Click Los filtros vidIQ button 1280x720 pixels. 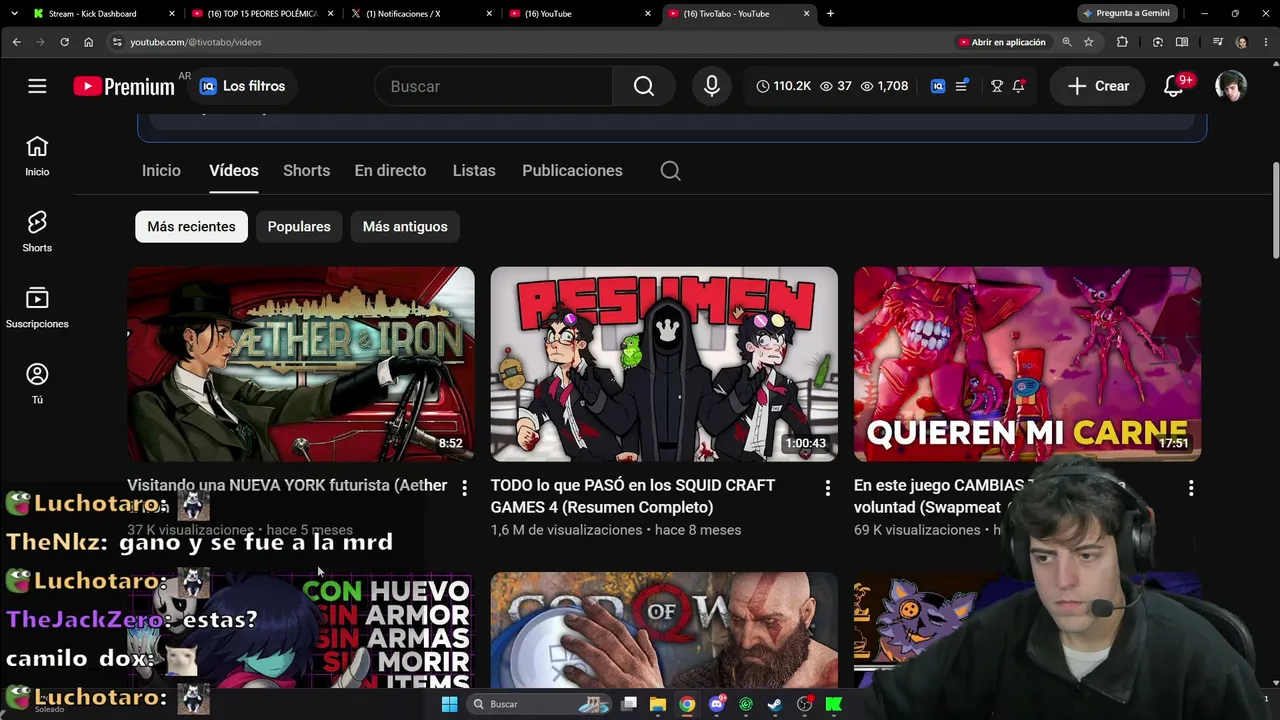point(242,86)
